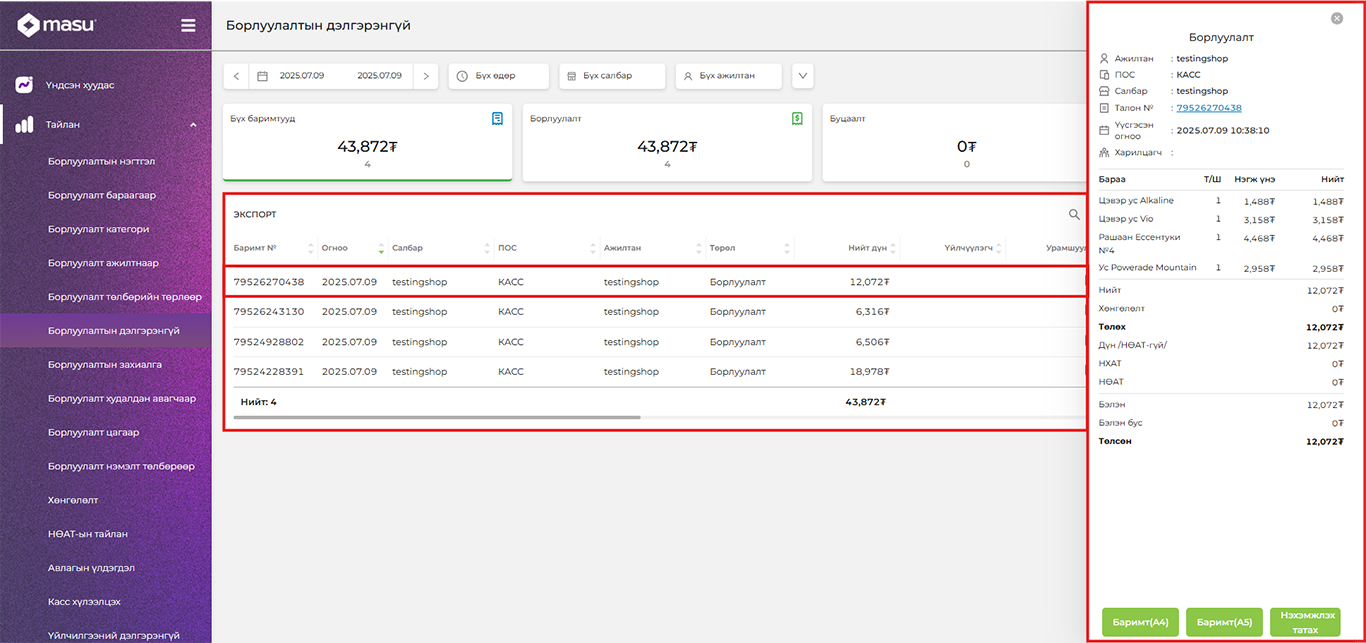Click the Борлуулалт card green icon
The height and width of the screenshot is (643, 1366).
click(797, 118)
